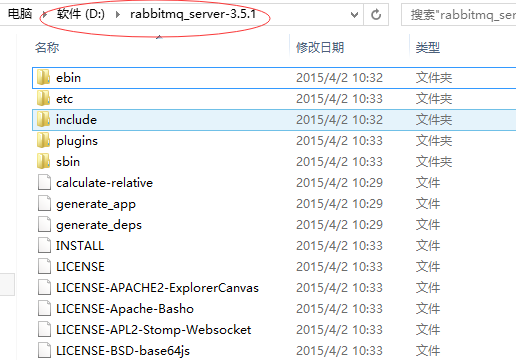Click rabbitmq_server-3.5.1 breadcrumb segment
516x360 pixels.
pyautogui.click(x=193, y=14)
